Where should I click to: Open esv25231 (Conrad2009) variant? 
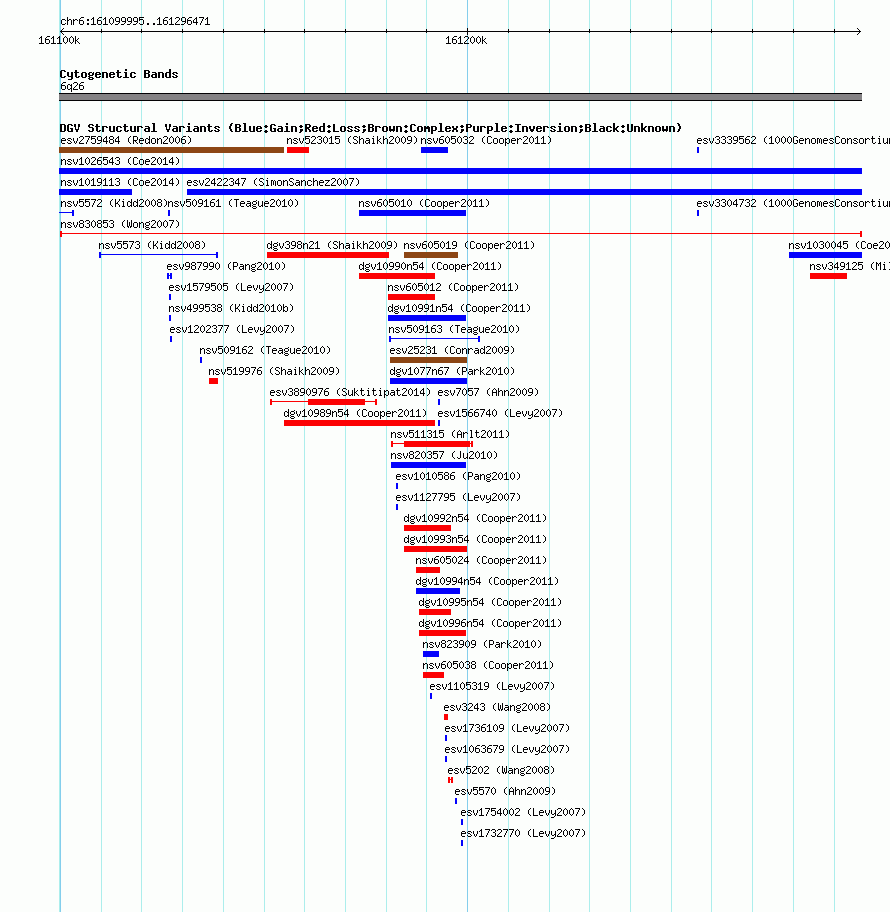pos(452,350)
